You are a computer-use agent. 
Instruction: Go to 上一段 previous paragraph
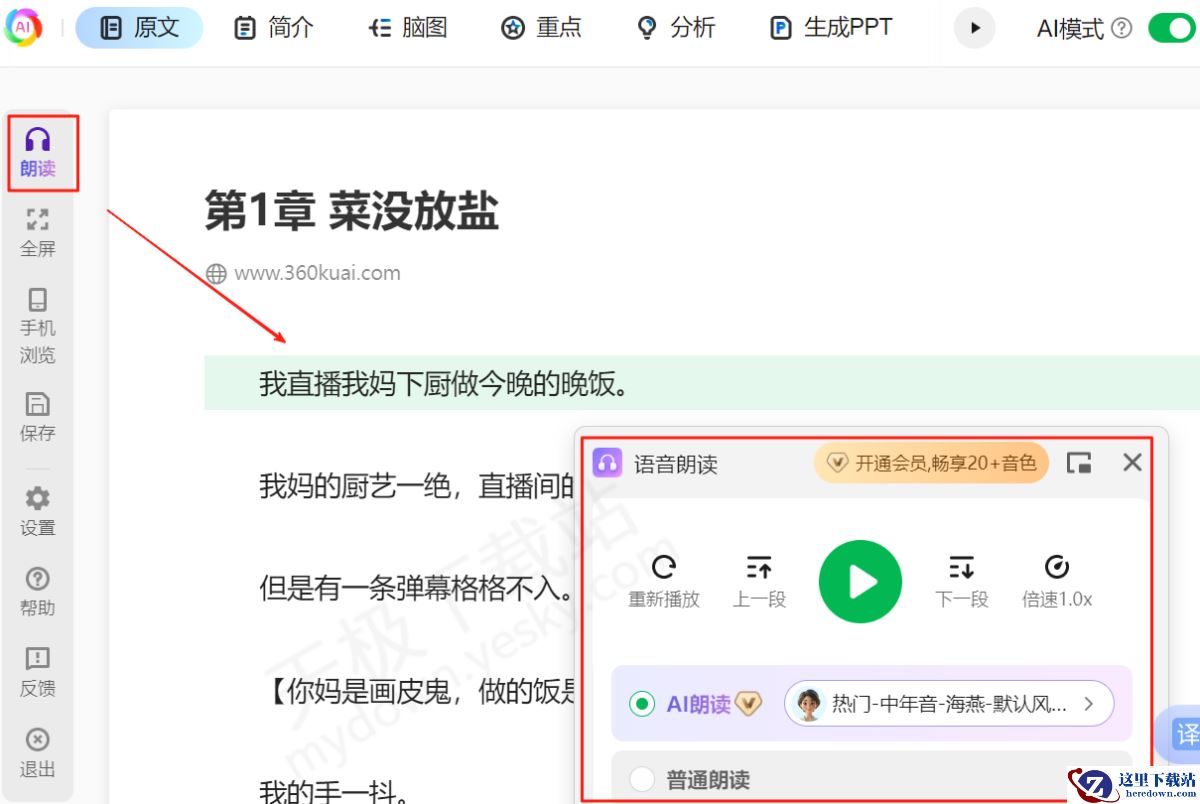coord(760,581)
